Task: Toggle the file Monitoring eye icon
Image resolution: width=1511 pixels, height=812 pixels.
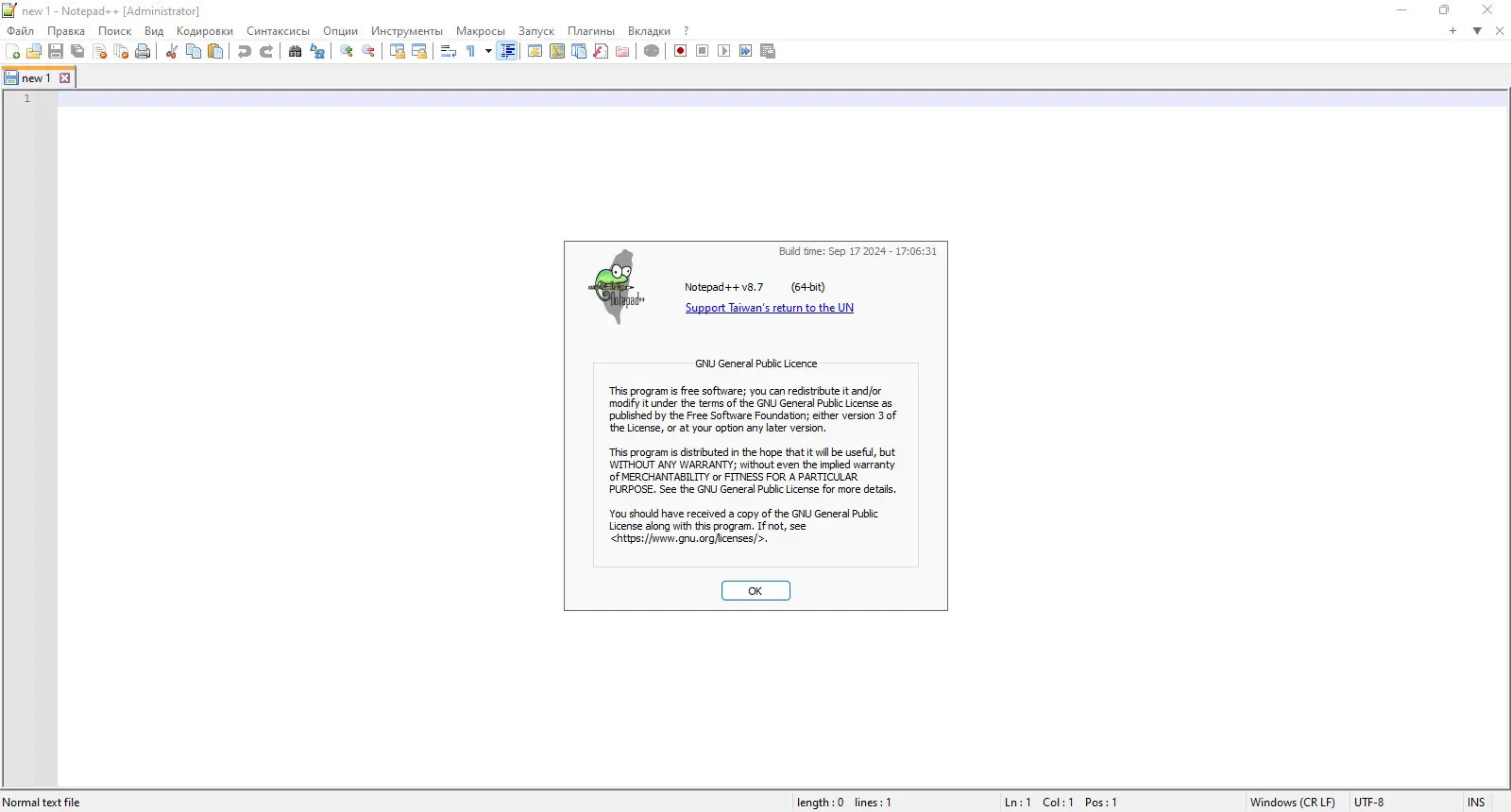Action: (x=652, y=51)
